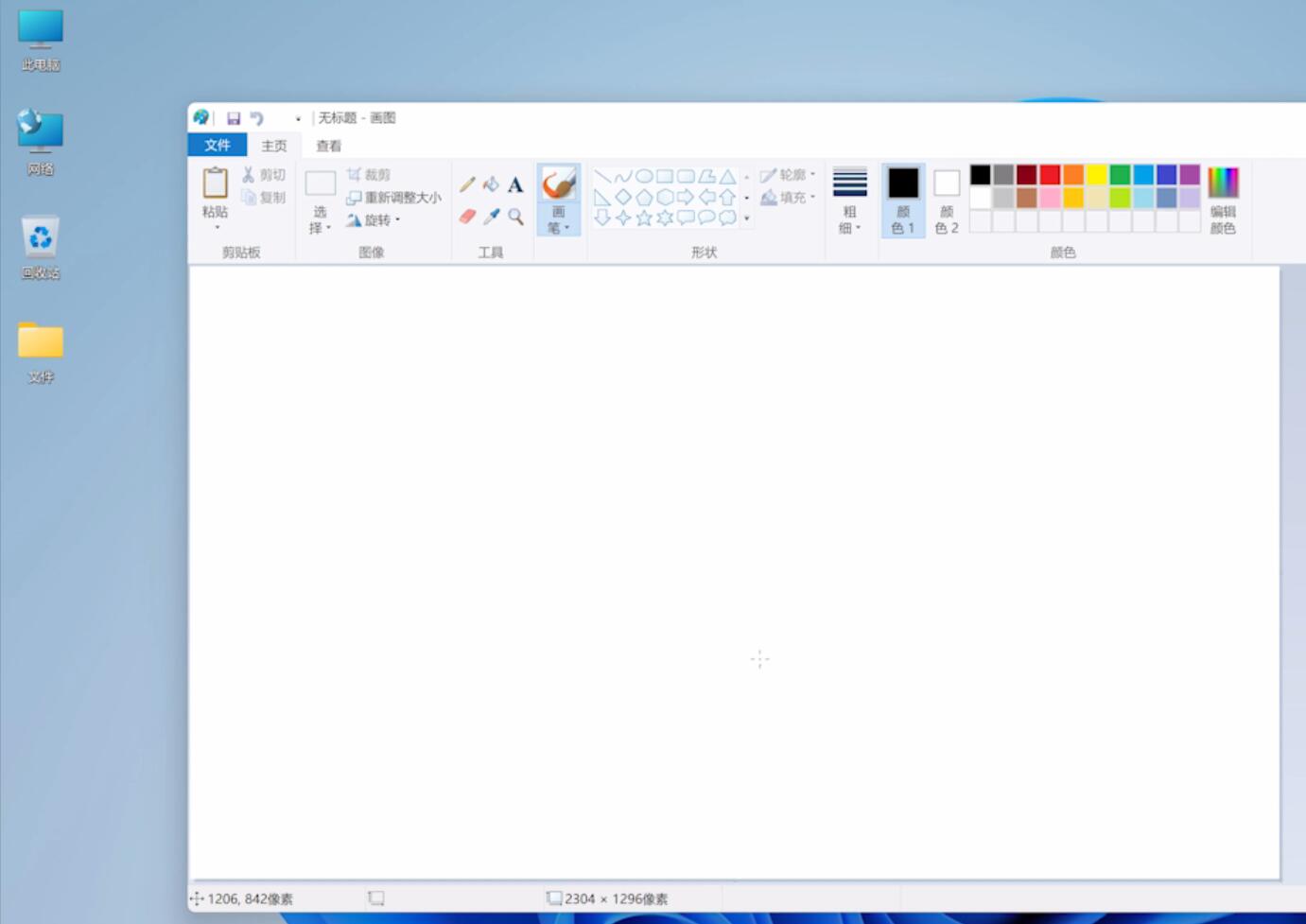Image resolution: width=1306 pixels, height=924 pixels.
Task: Open the 填充 fill dropdown
Action: 788,198
